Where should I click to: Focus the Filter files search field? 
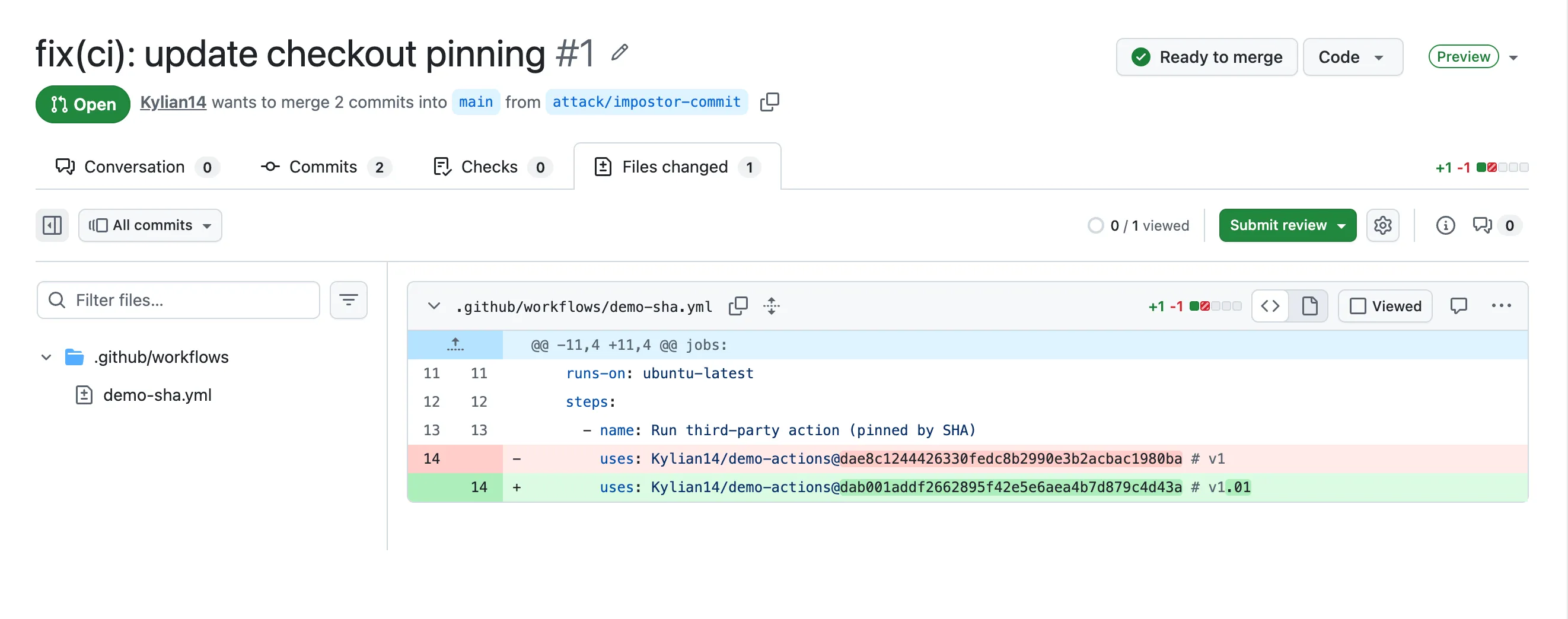[179, 300]
